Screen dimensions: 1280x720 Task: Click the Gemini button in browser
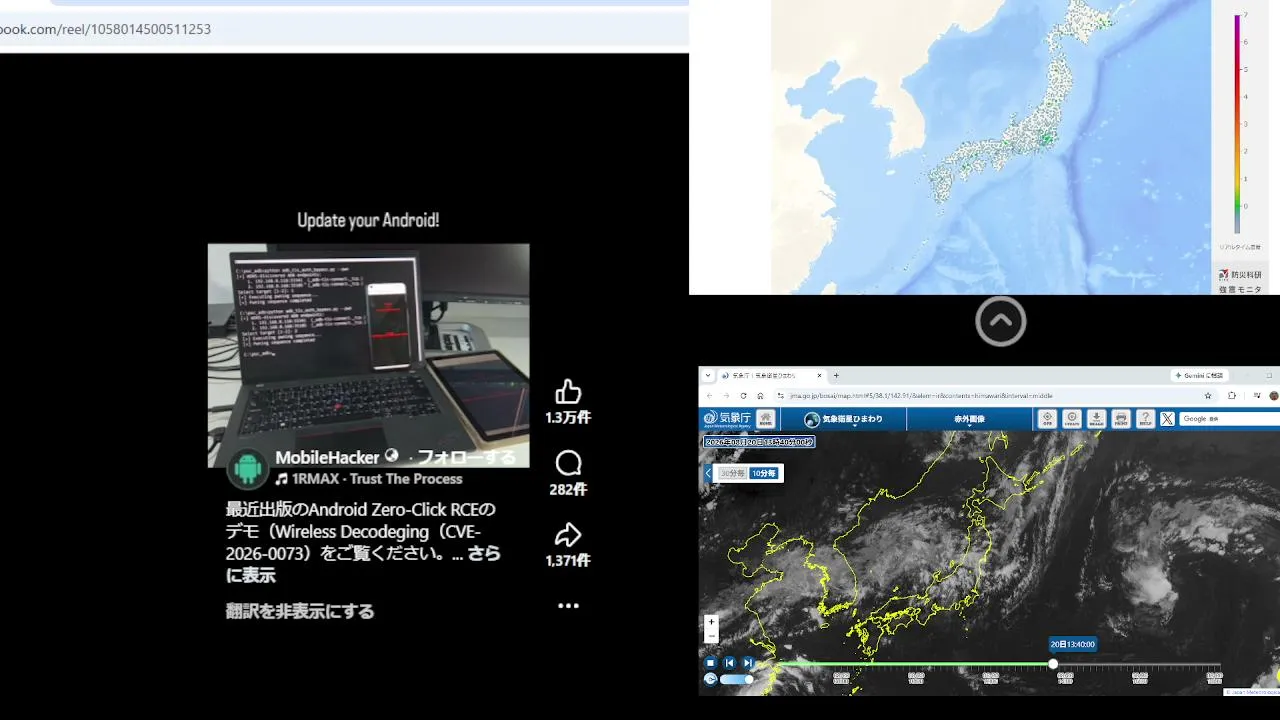coord(1198,375)
